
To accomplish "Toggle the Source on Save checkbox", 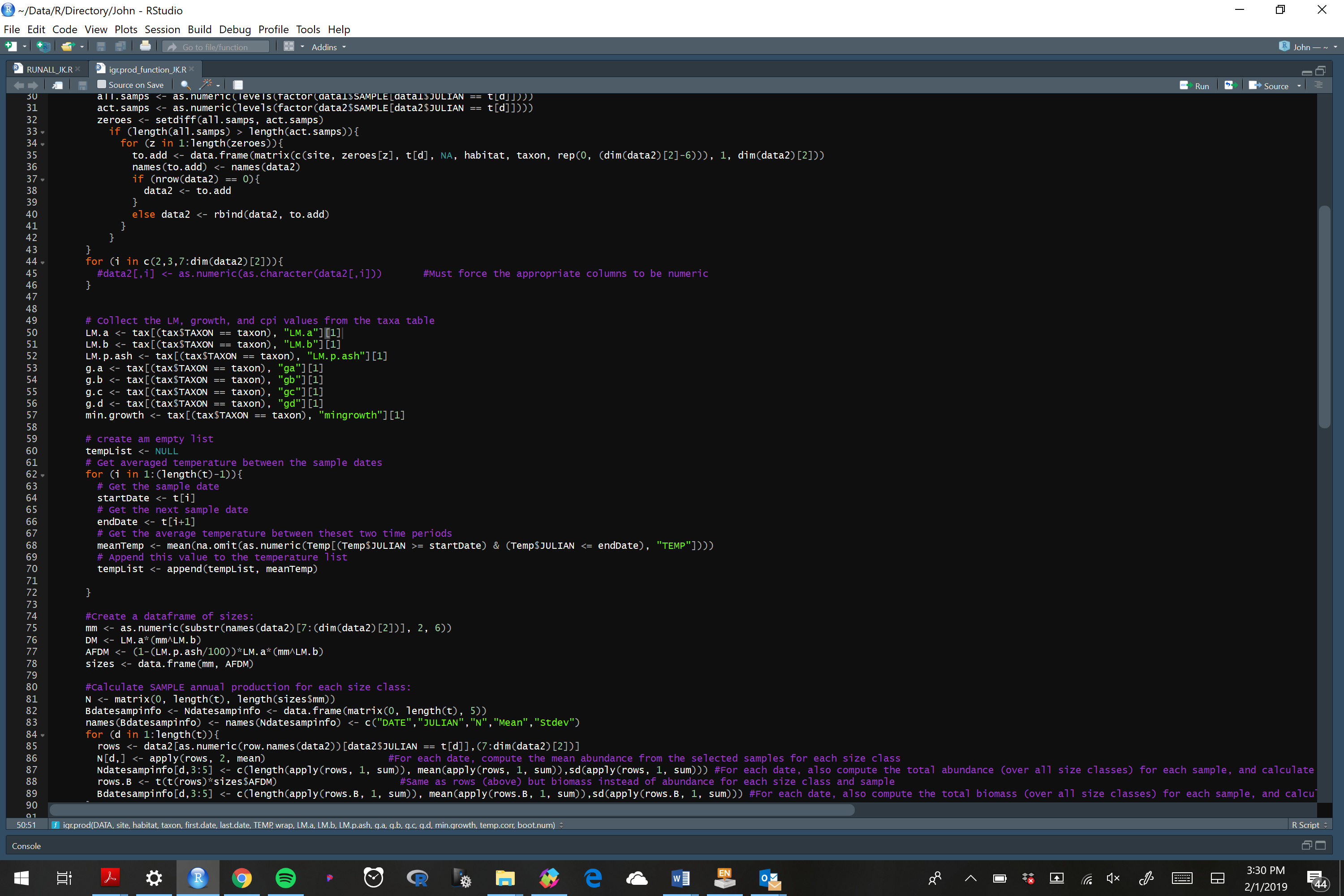I will 102,85.
